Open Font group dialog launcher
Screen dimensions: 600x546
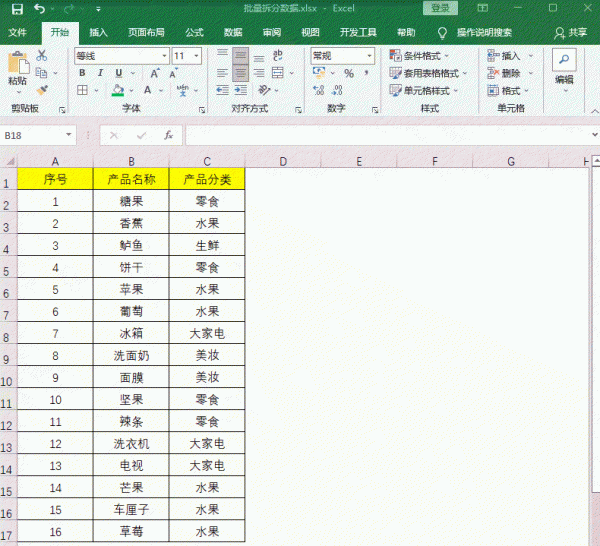(202, 110)
